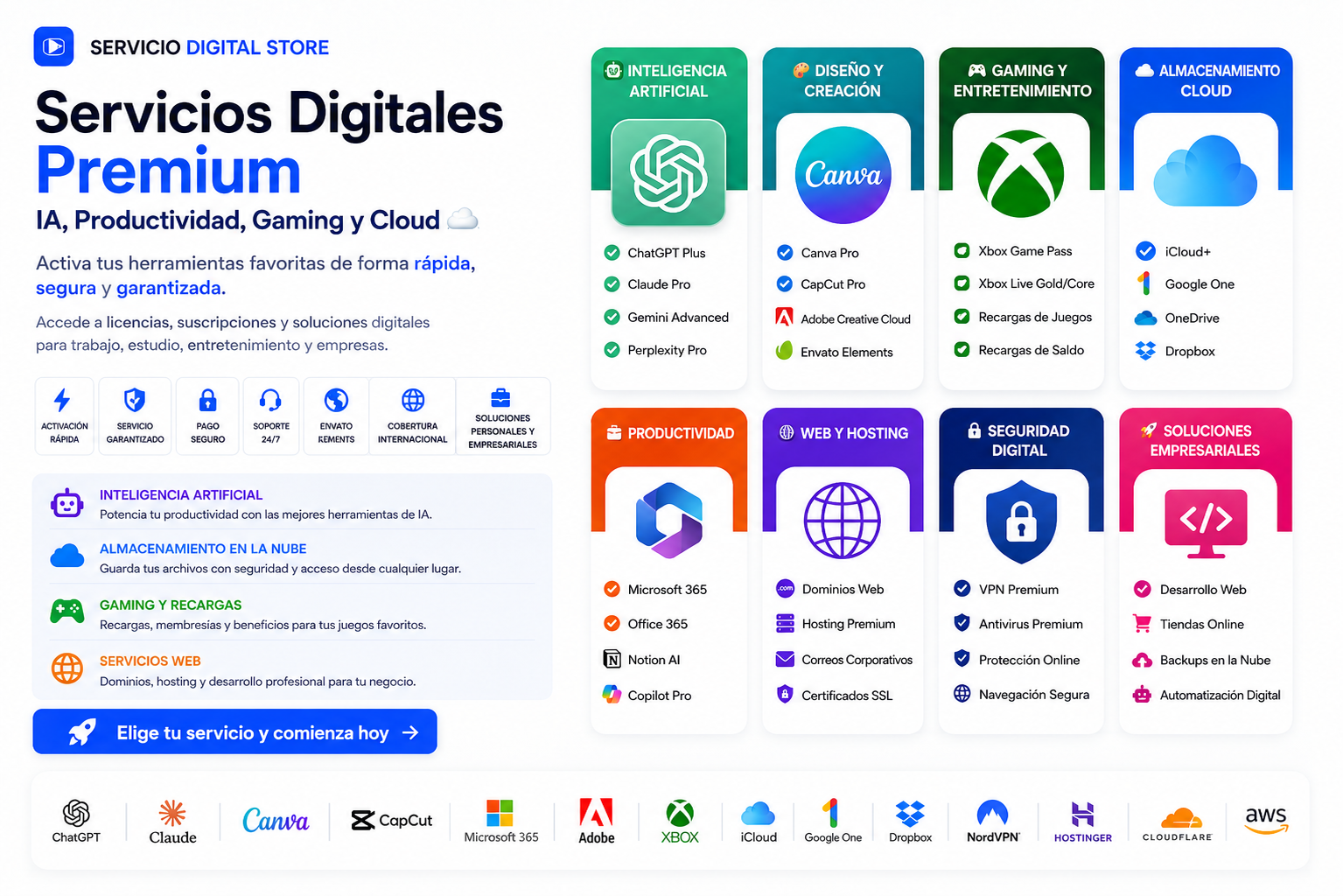Screen dimensions: 1343x896
Task: Click Dominios Web in the Web y Hosting card
Action: pos(830,589)
